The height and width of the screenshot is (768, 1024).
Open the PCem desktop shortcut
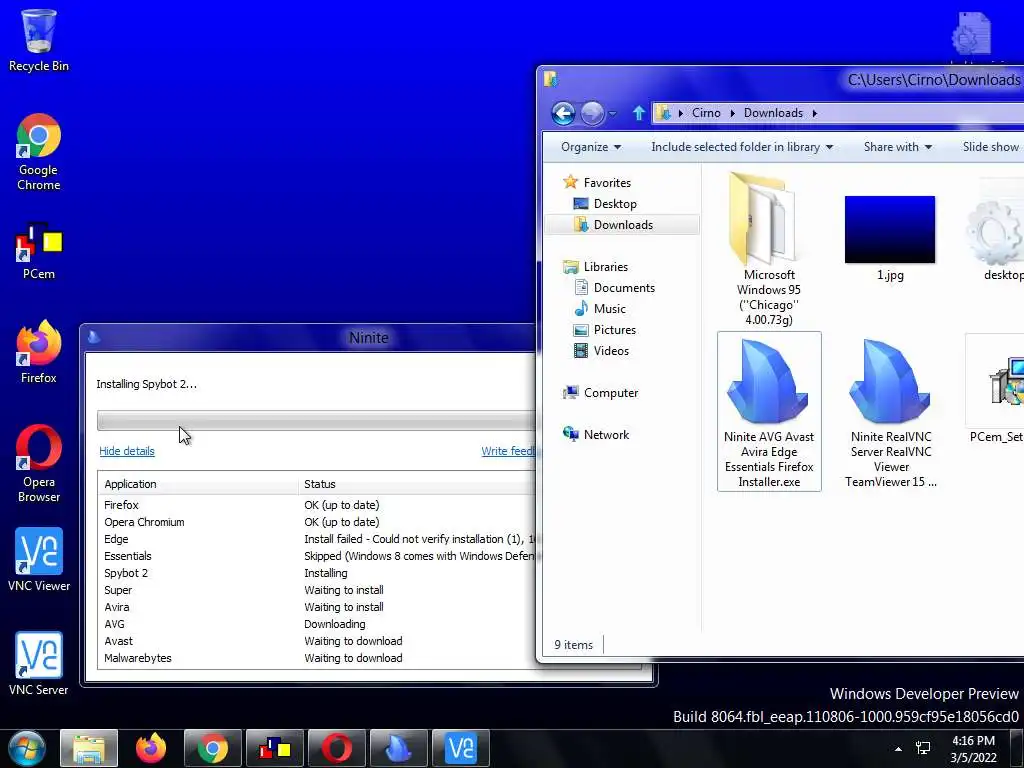tap(39, 251)
